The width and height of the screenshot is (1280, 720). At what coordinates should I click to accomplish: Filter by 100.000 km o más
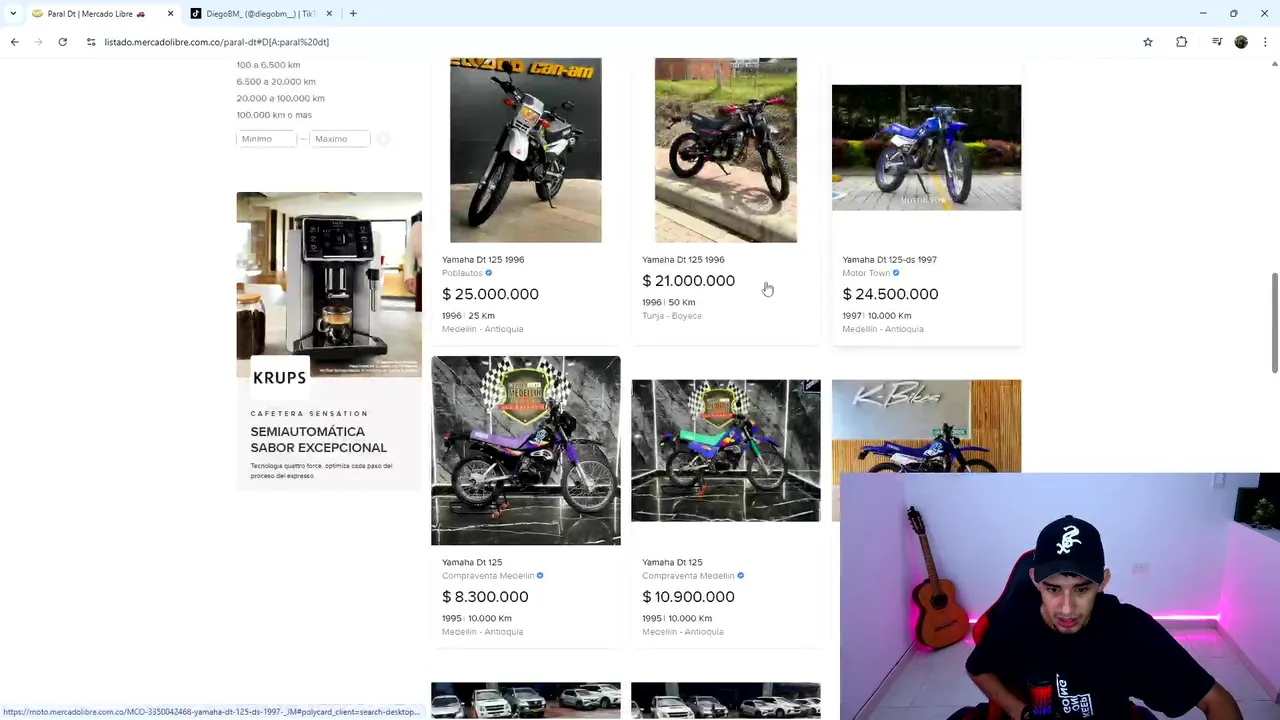pyautogui.click(x=274, y=115)
